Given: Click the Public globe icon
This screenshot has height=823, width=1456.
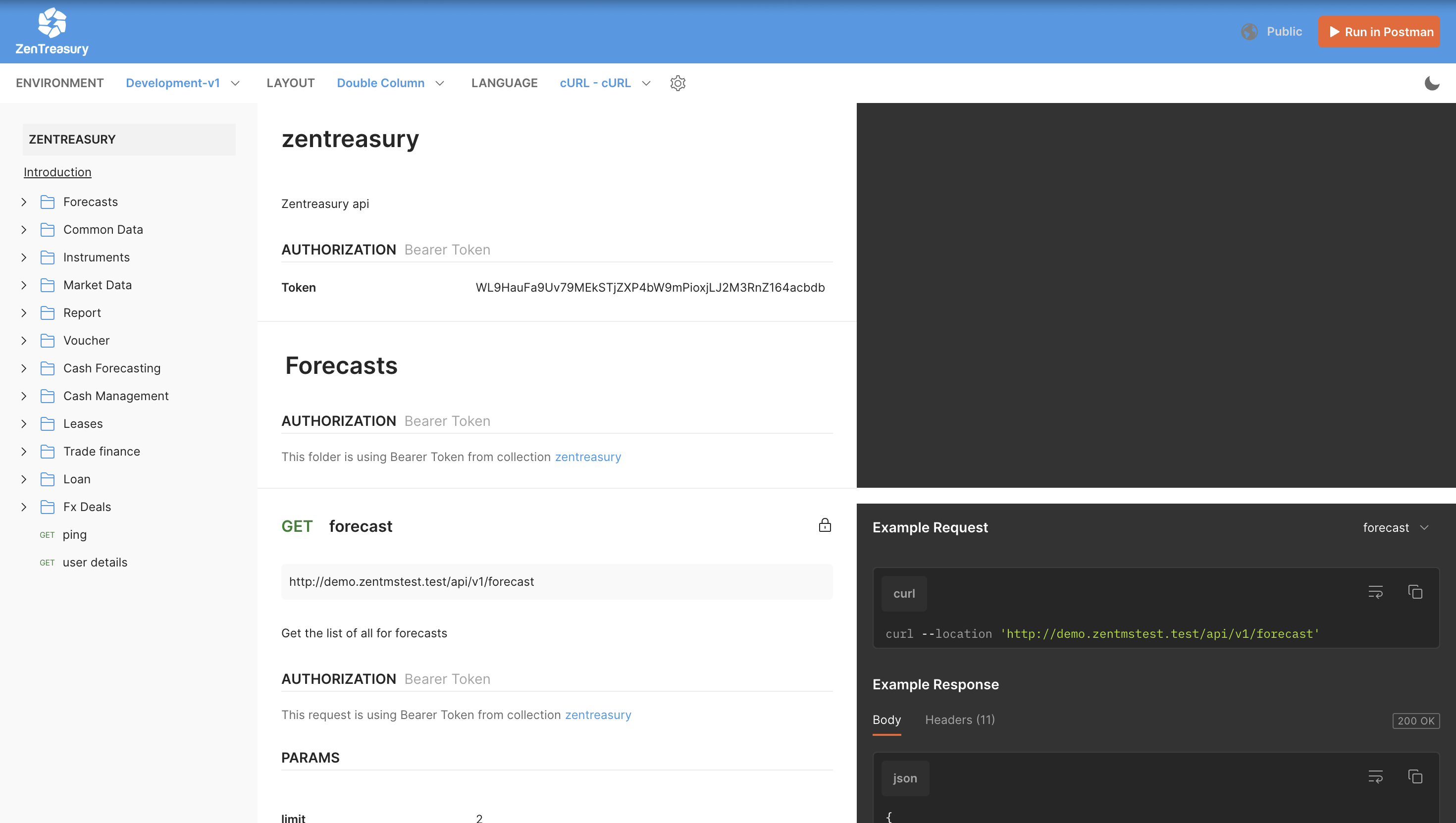Looking at the screenshot, I should coord(1249,32).
